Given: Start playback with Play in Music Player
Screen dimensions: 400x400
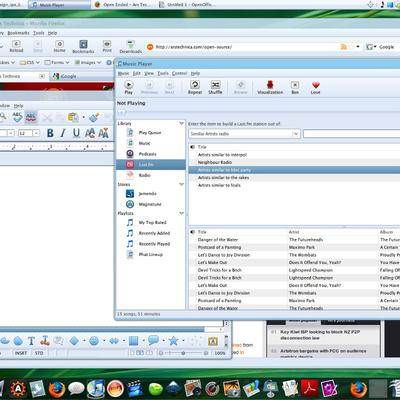Looking at the screenshot, I should (x=129, y=87).
